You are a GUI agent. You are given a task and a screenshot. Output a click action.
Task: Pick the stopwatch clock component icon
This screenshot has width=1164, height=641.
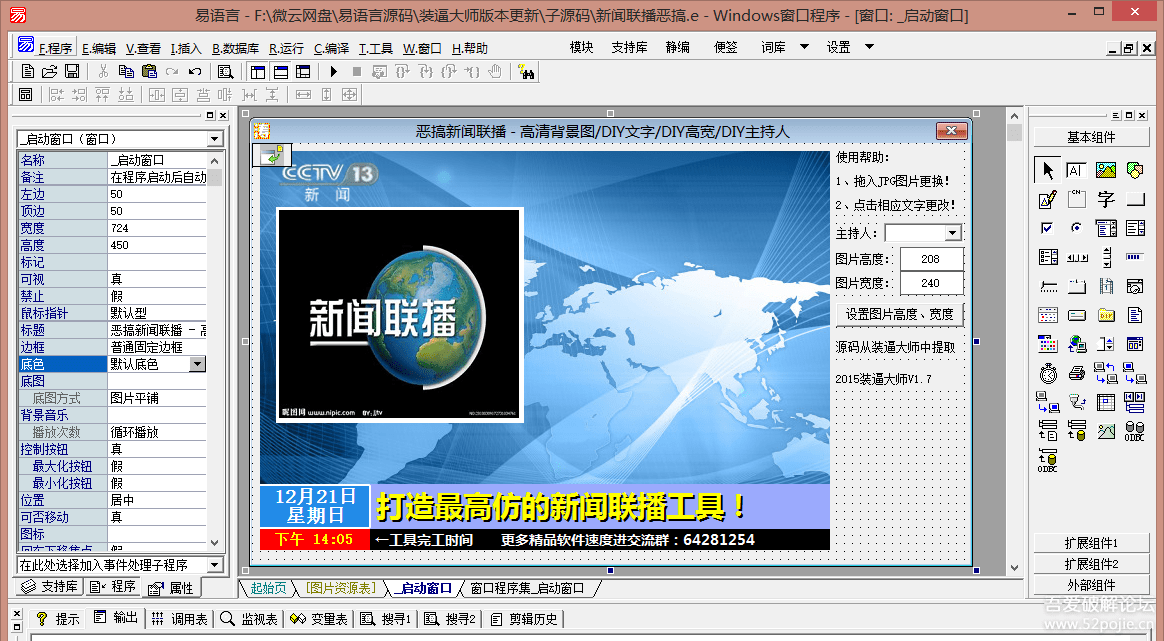1047,373
